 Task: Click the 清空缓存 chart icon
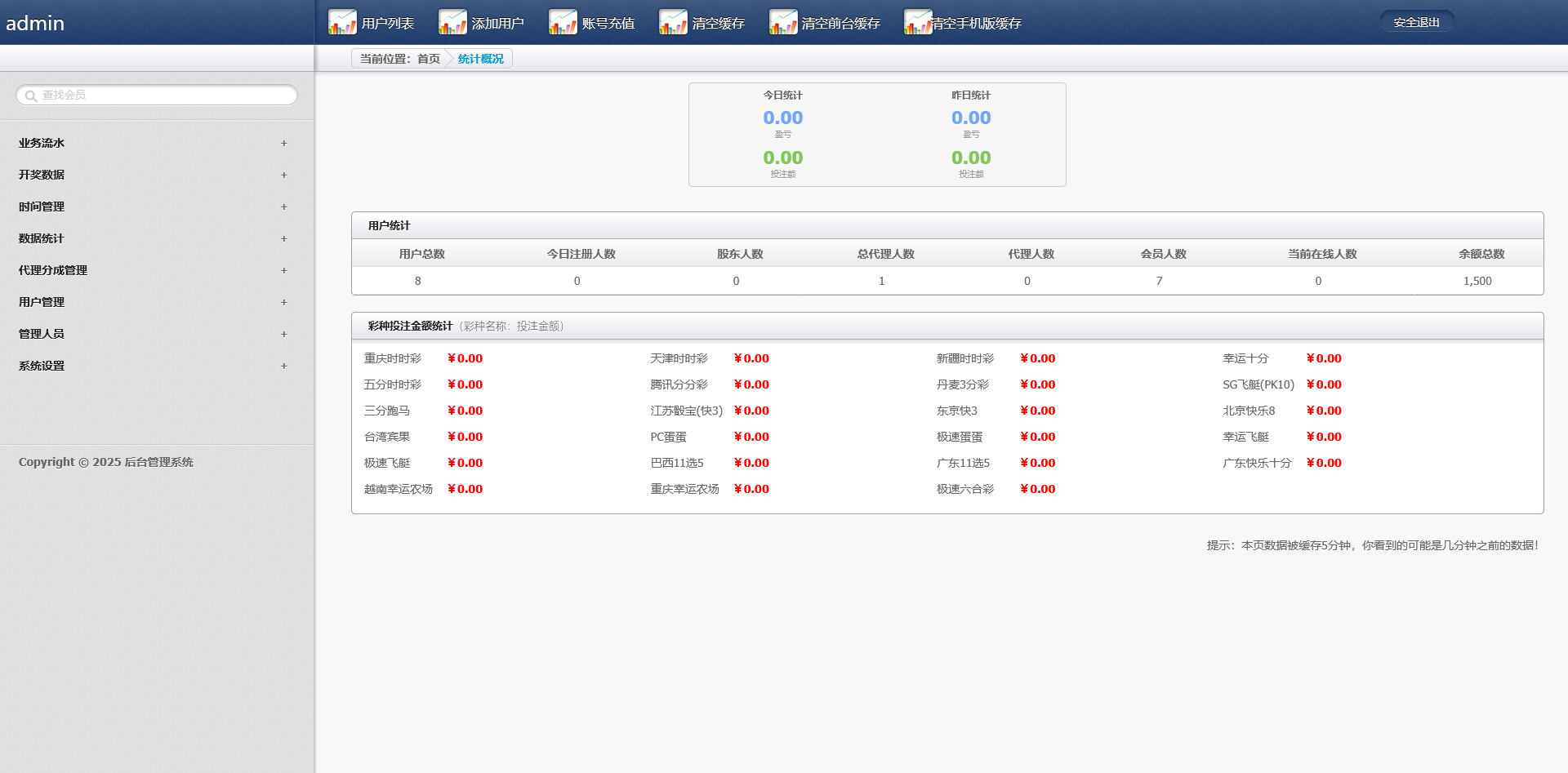click(x=673, y=23)
